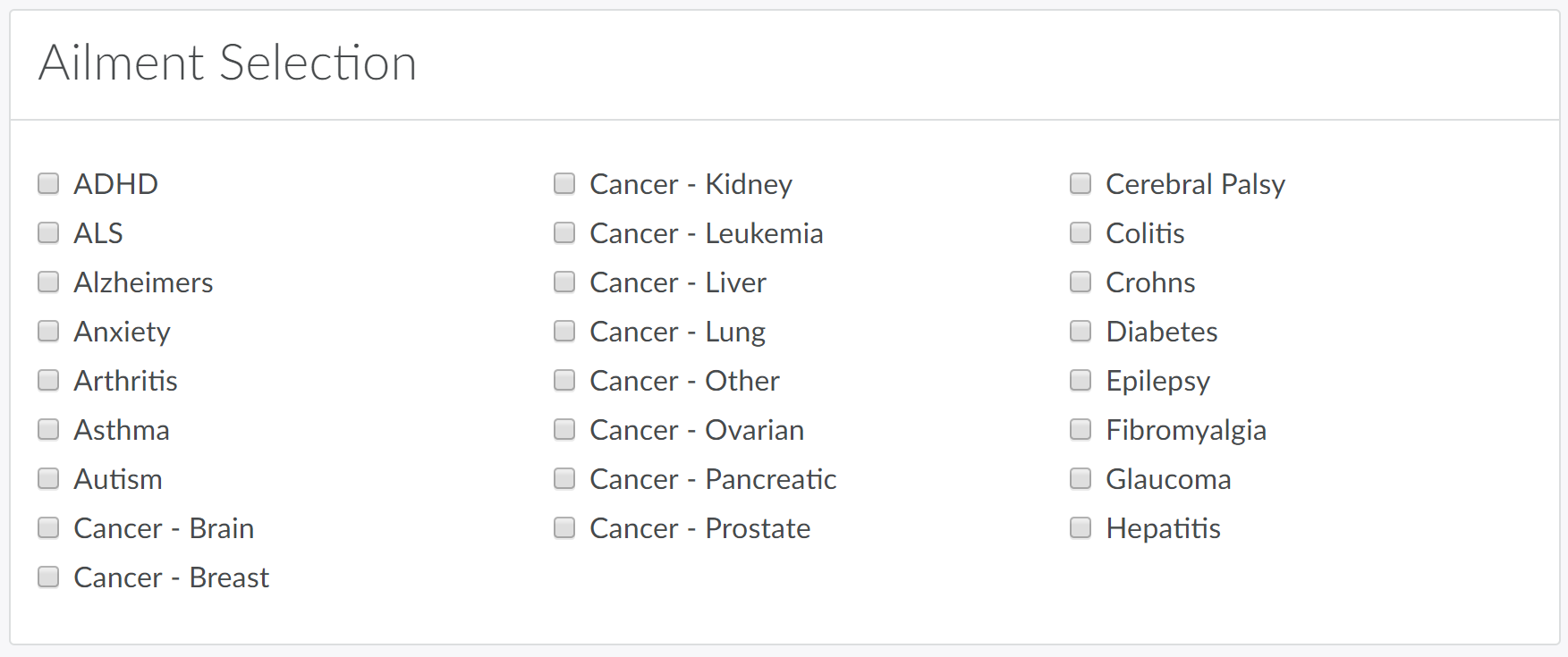Enable the Anxiety option
Viewport: 1568px width, 657px height.
tap(48, 331)
